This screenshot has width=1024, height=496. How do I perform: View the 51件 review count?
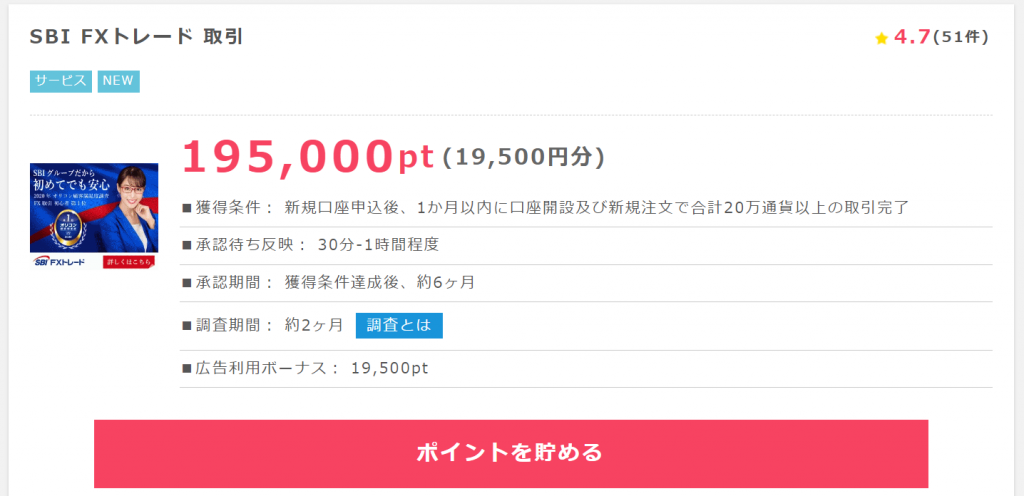pyautogui.click(x=961, y=37)
